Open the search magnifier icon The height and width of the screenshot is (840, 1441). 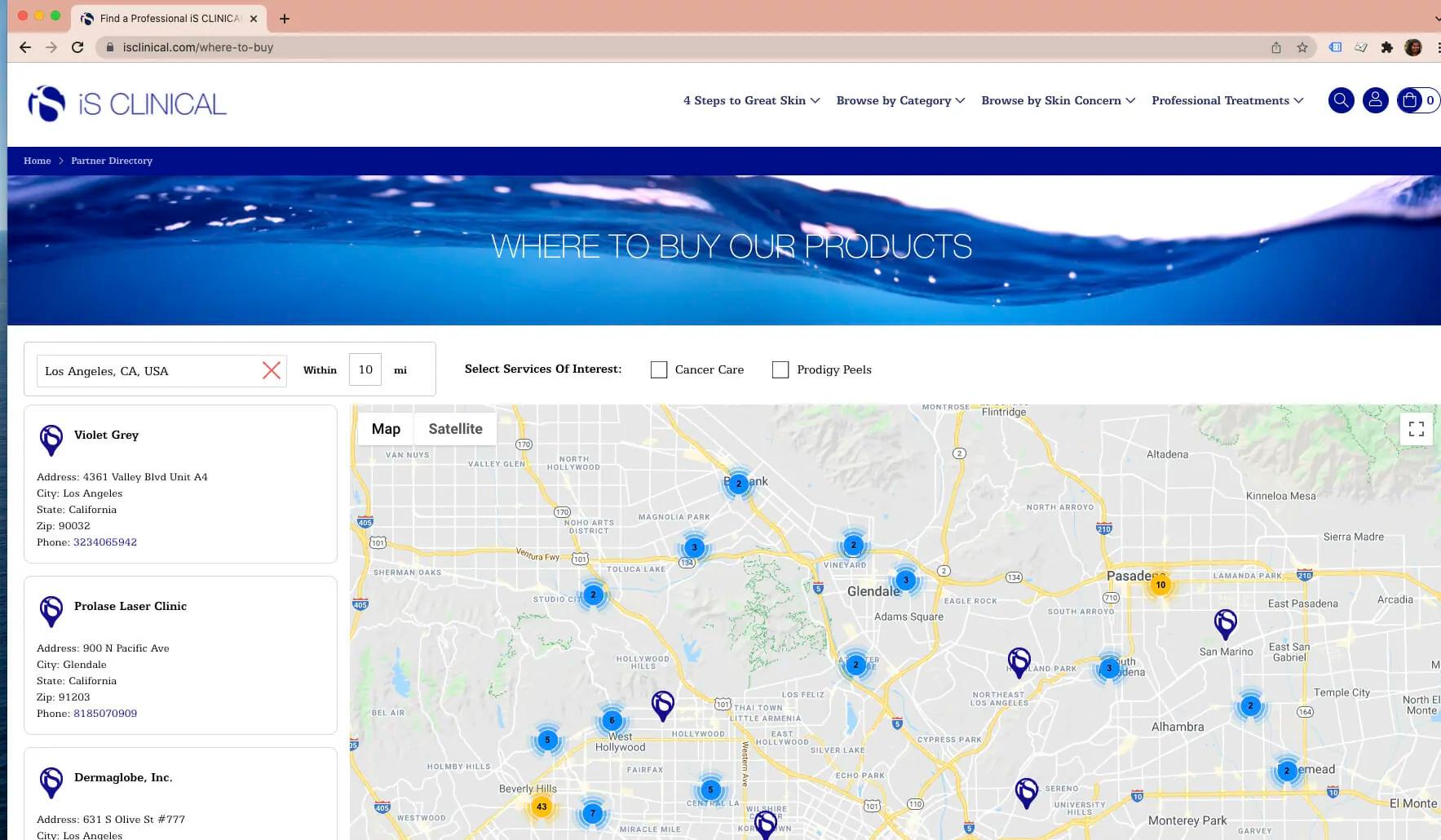1341,100
